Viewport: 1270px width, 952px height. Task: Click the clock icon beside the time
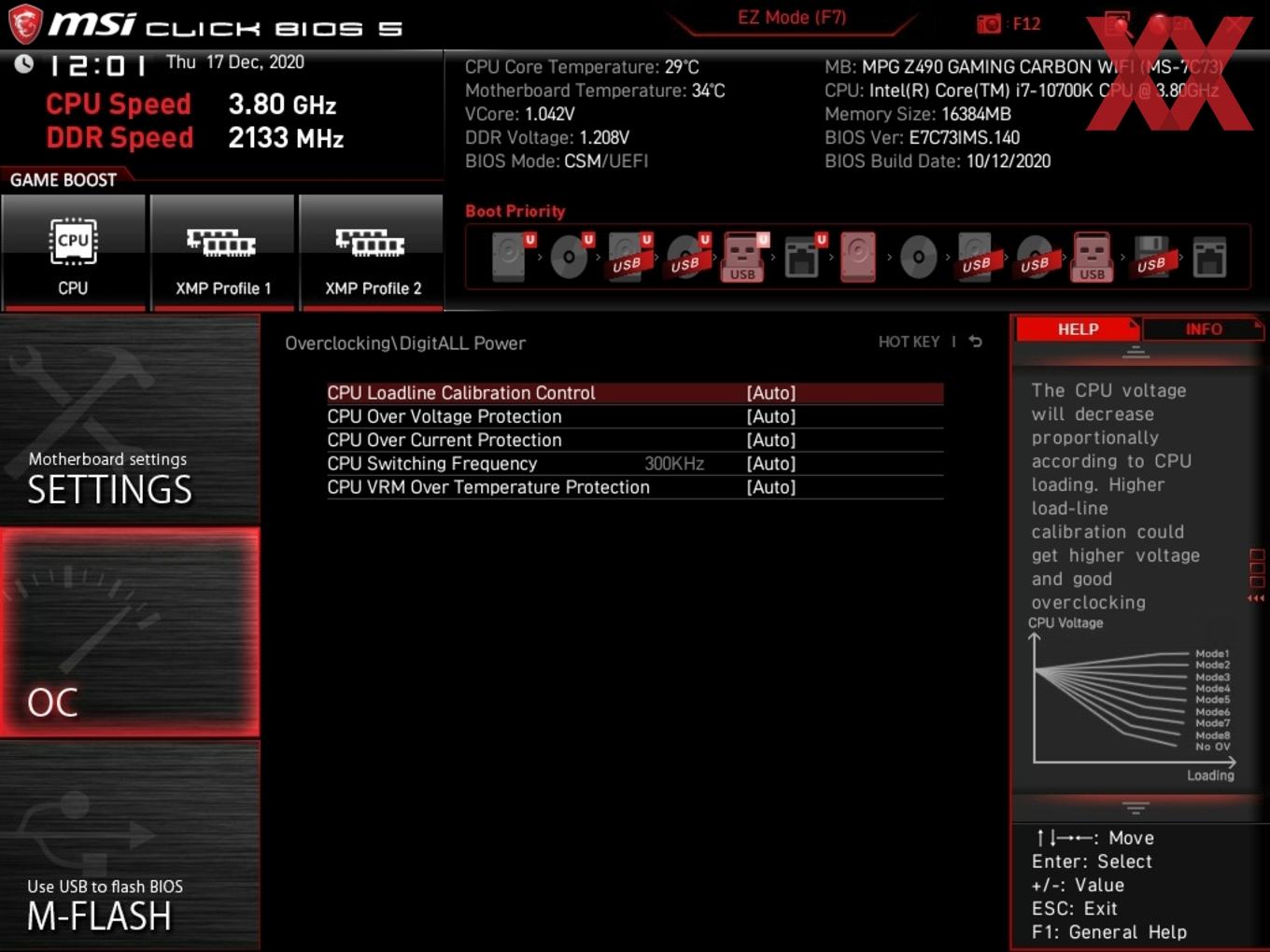tap(23, 63)
